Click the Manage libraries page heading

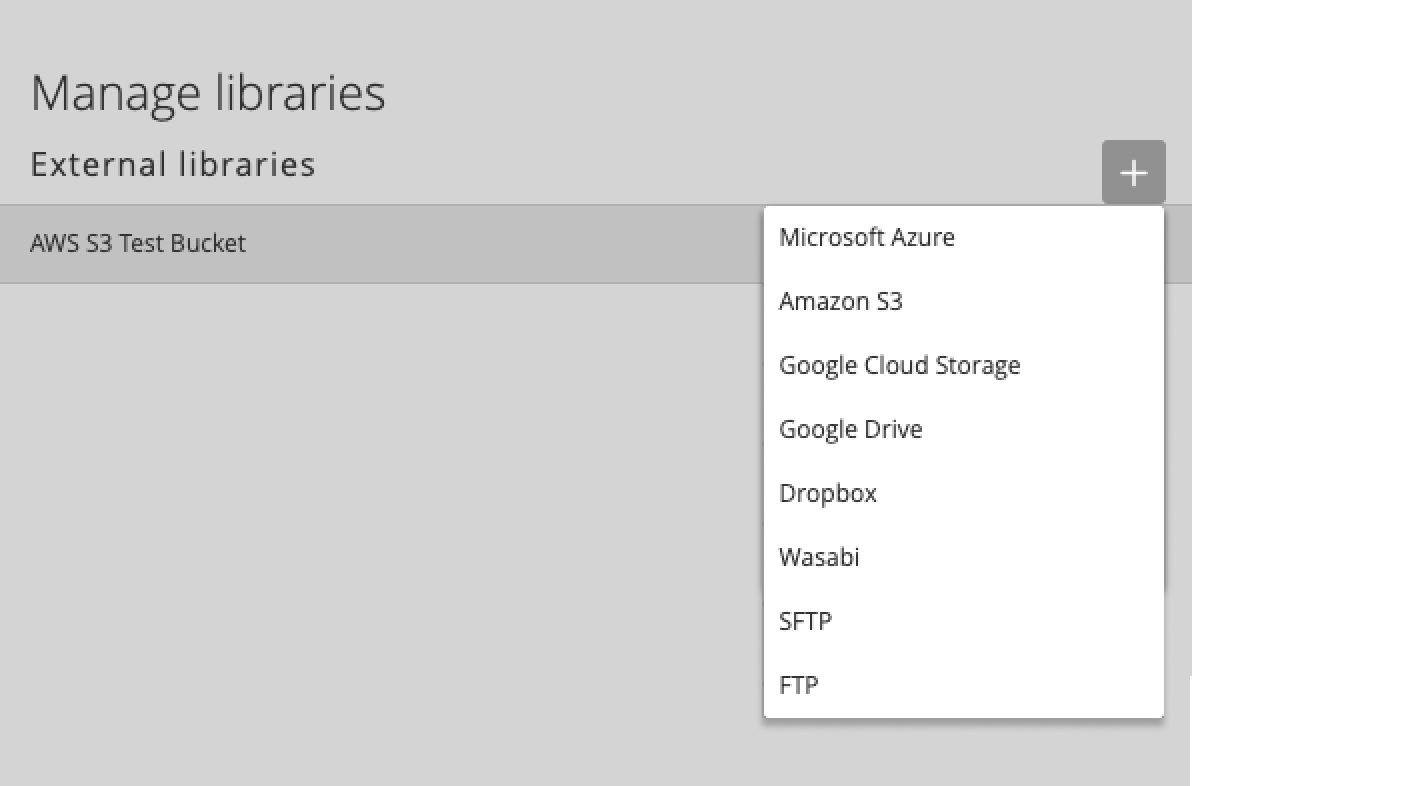[208, 92]
